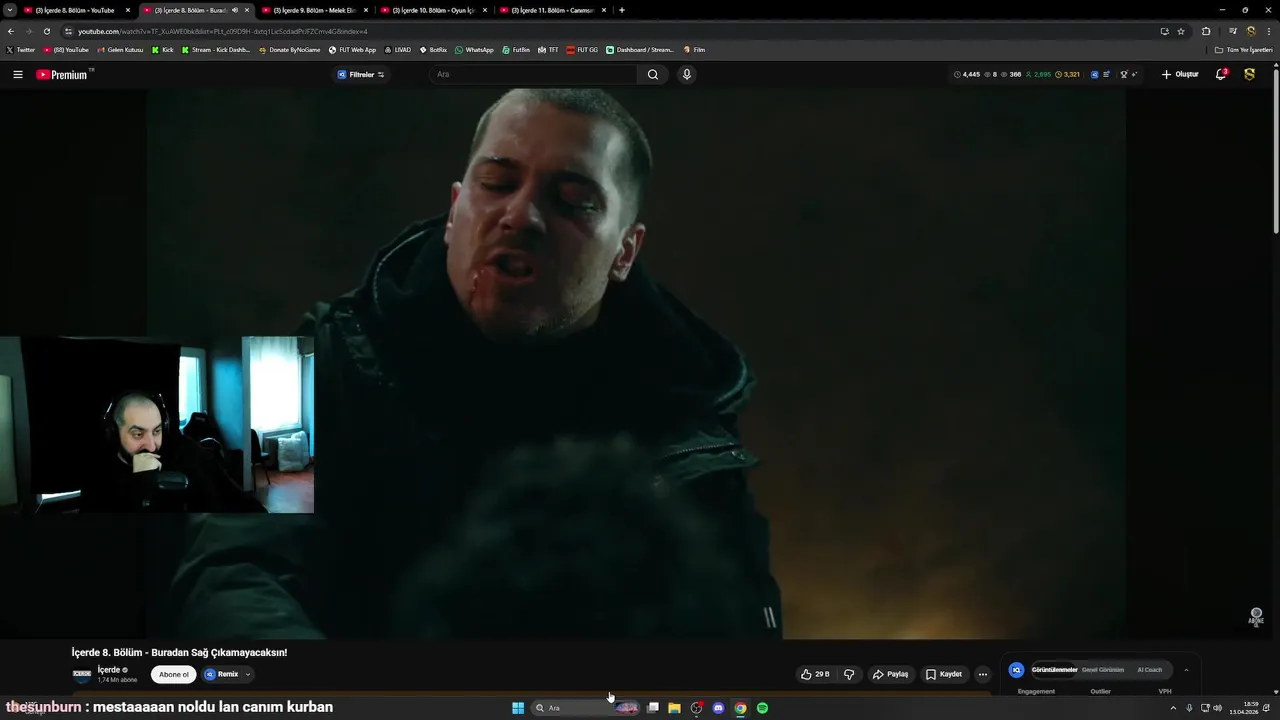Screen dimensions: 1280x720
Task: Open the YouTube account avatar menu
Action: [1249, 74]
